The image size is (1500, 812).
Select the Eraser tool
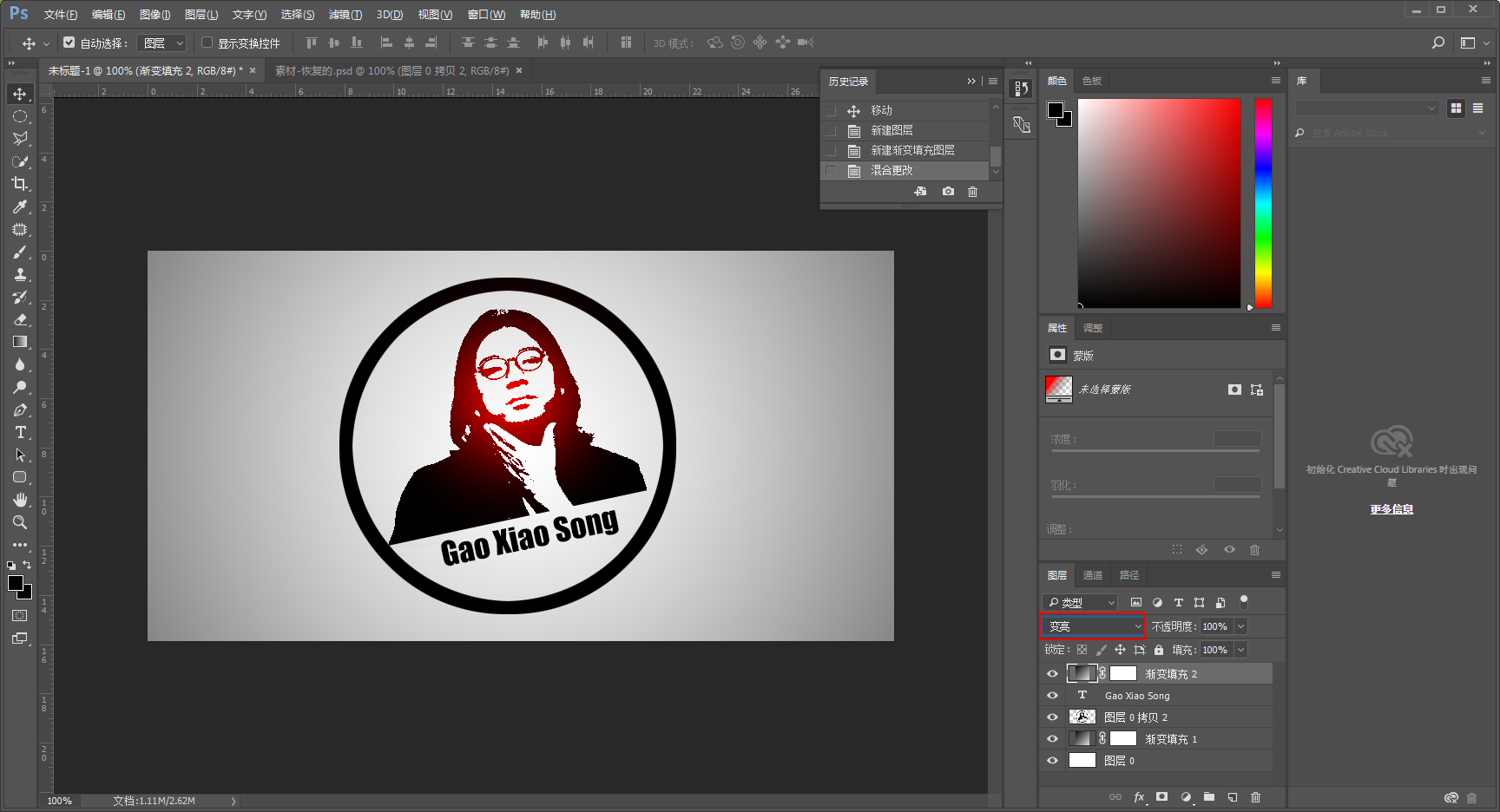20,319
